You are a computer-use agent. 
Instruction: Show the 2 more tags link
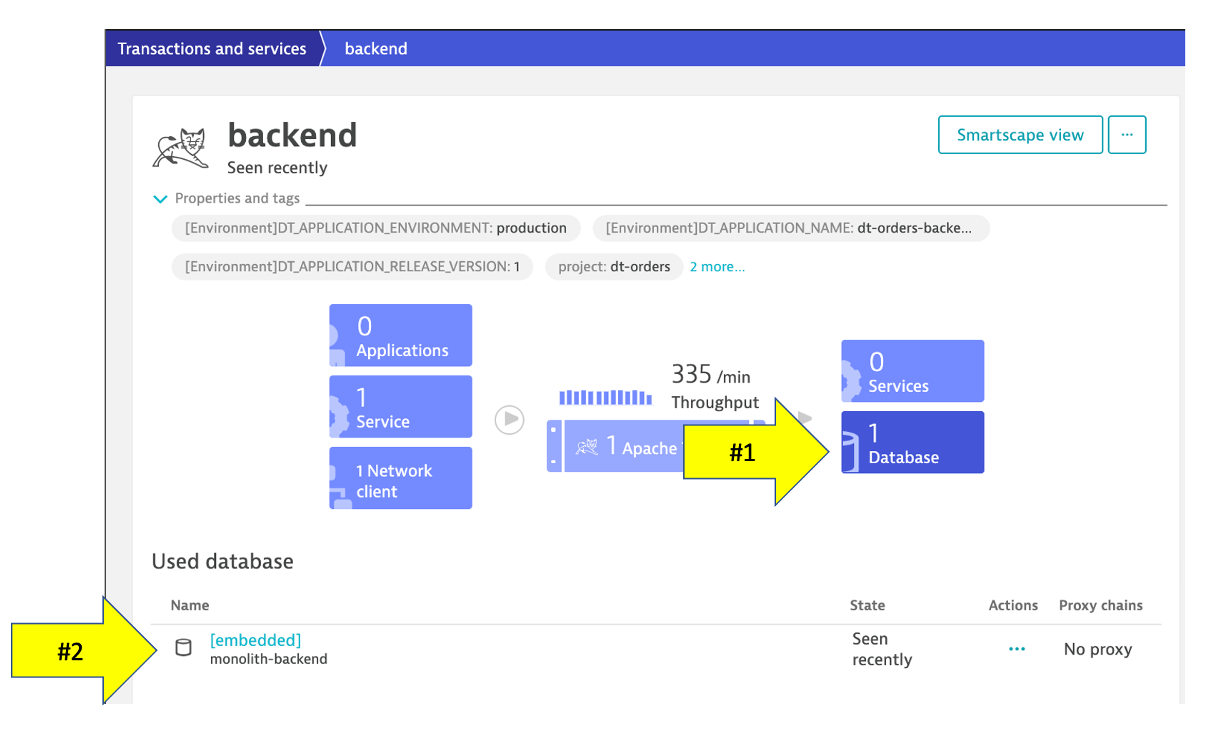717,267
